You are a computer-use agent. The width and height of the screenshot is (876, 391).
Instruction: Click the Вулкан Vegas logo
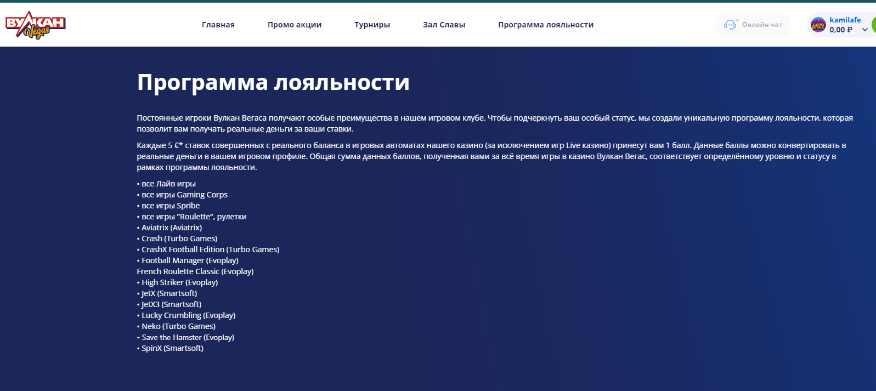36,25
